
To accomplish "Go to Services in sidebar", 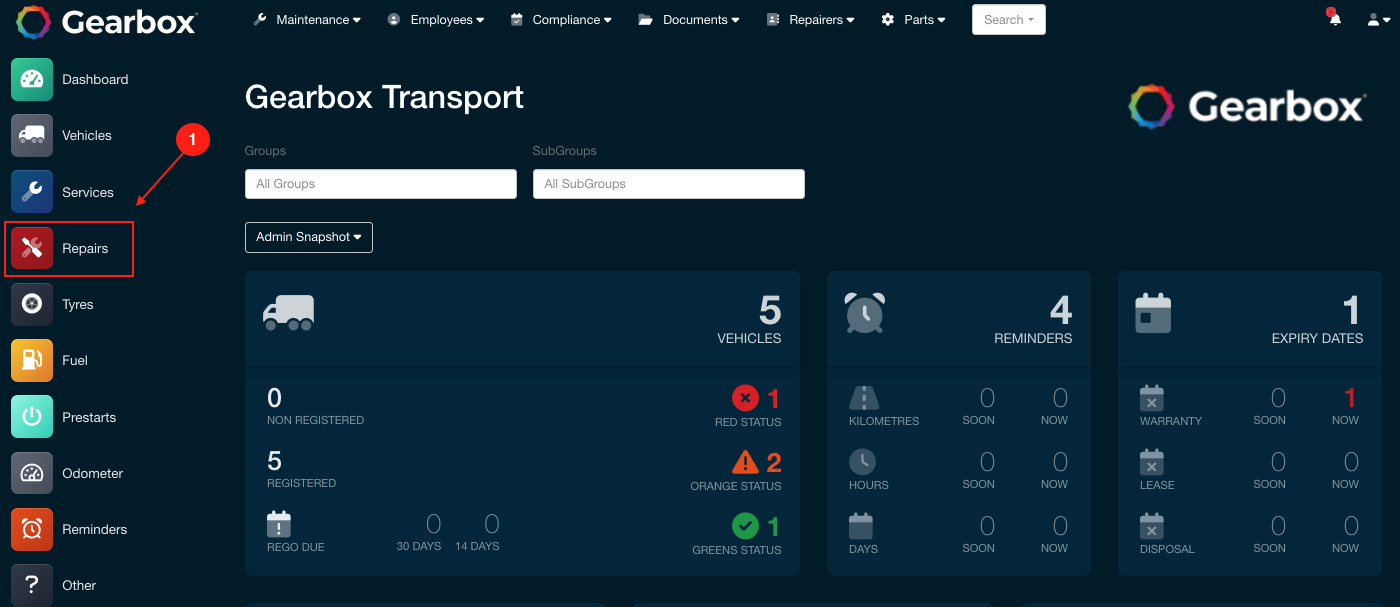I will tap(88, 192).
